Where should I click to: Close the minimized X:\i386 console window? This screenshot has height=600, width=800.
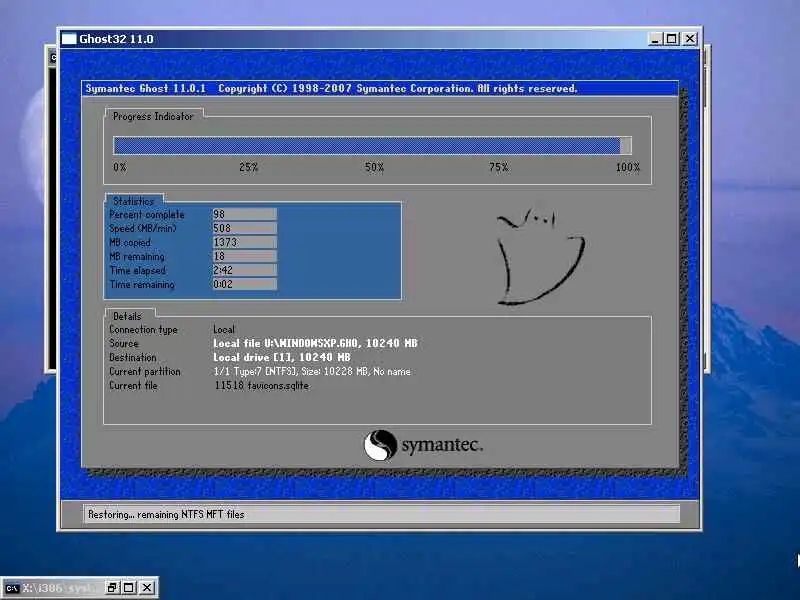click(x=146, y=588)
